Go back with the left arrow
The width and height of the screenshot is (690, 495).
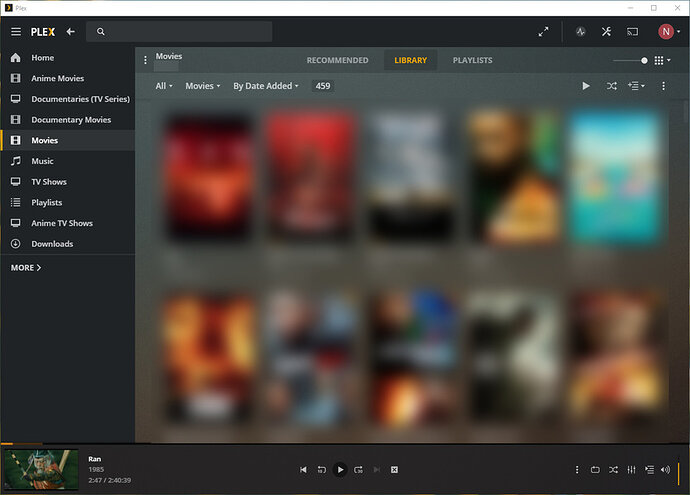click(x=70, y=32)
